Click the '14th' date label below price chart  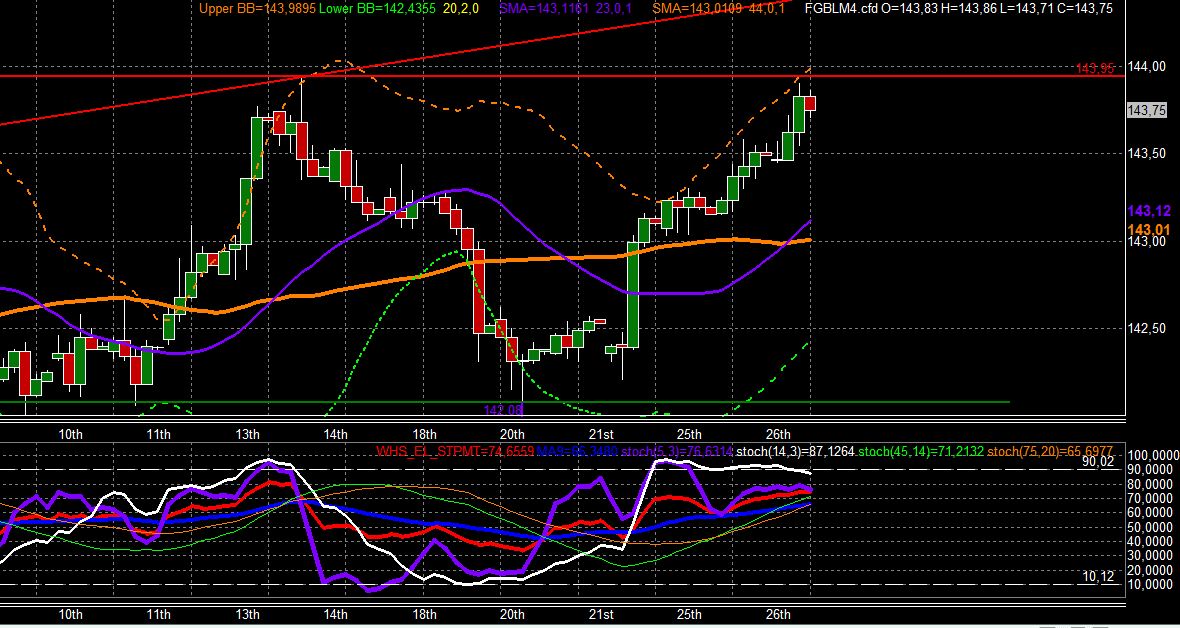coord(336,434)
